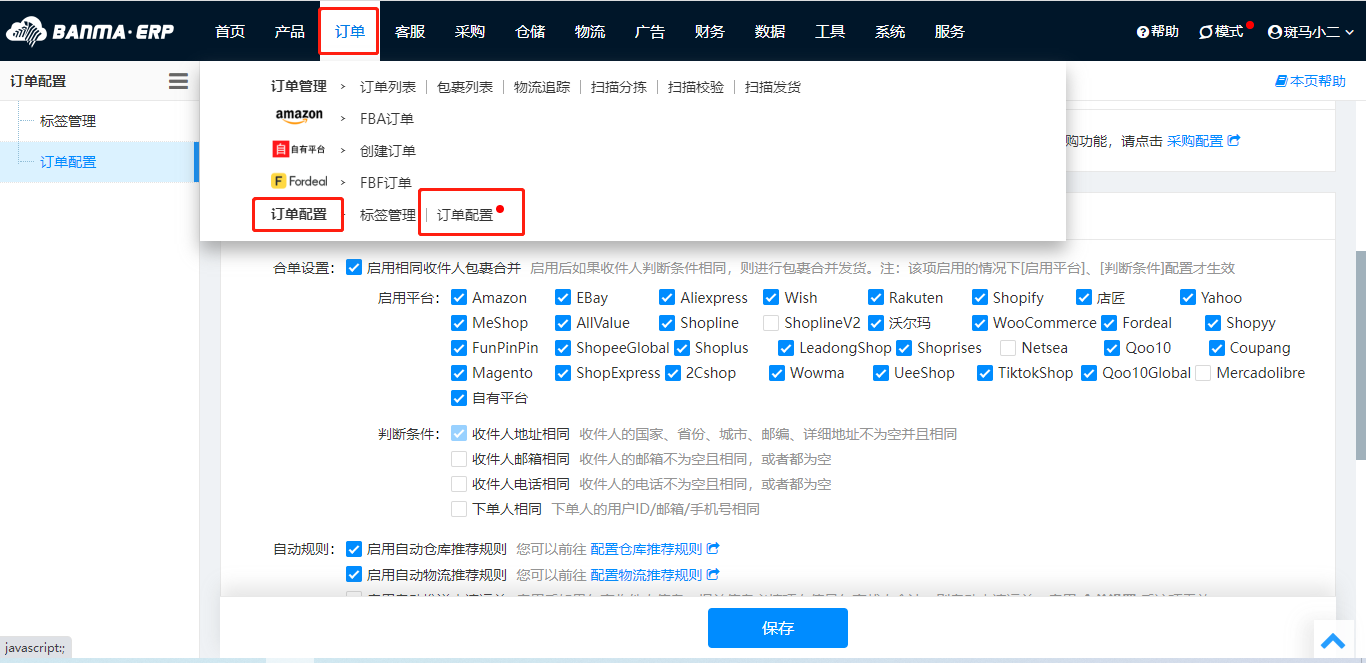Check 下单人相同 condition
Screen dimensions: 1366x663
[x=459, y=509]
